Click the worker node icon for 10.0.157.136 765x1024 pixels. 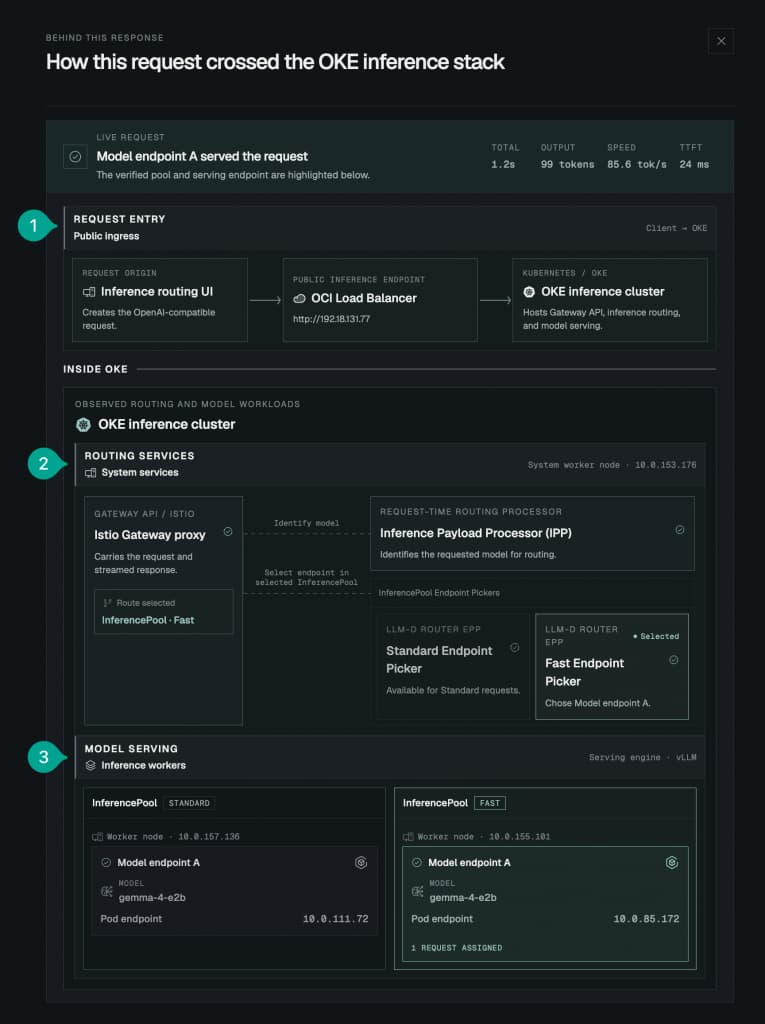(97, 837)
